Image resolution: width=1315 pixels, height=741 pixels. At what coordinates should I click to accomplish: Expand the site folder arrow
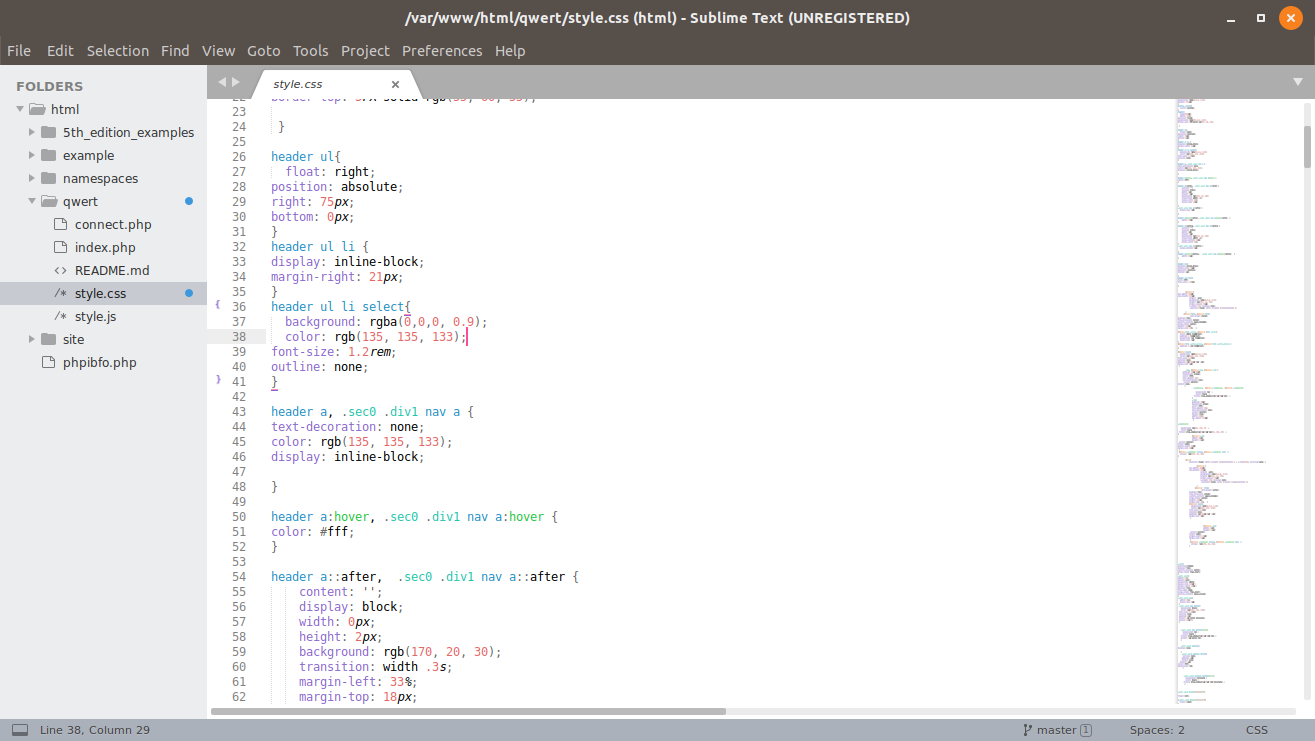(32, 339)
